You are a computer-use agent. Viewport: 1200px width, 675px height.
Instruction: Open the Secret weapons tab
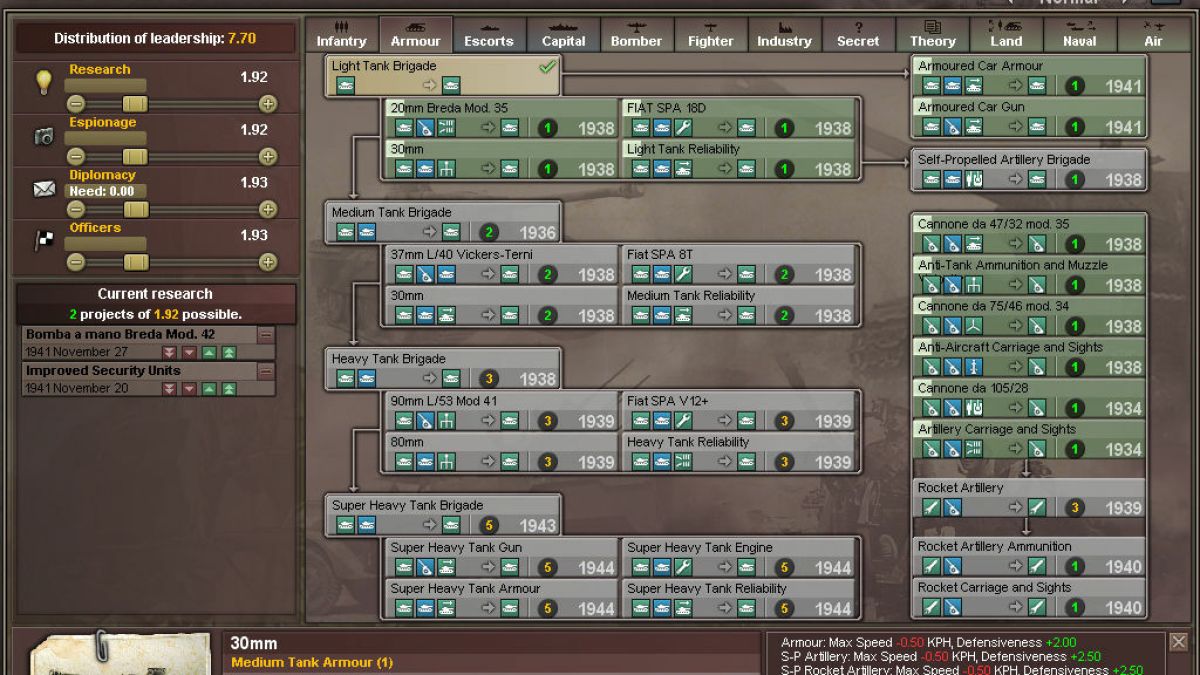(x=858, y=34)
